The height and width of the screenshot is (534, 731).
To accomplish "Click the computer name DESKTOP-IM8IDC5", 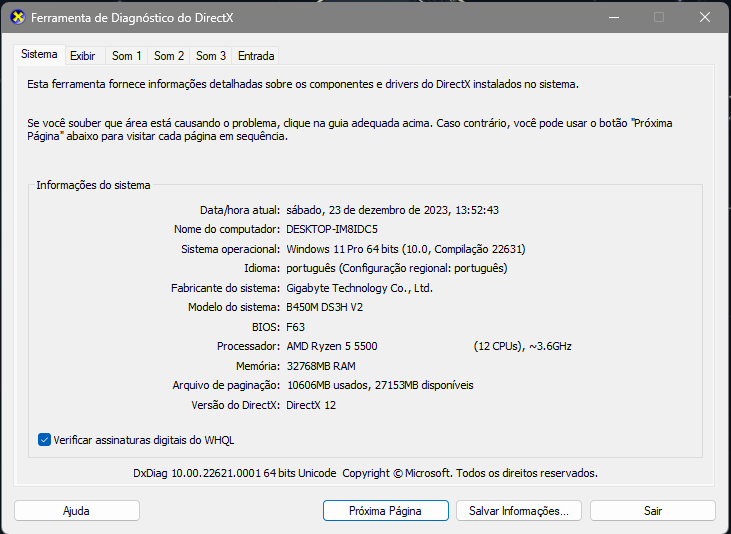I will (332, 229).
